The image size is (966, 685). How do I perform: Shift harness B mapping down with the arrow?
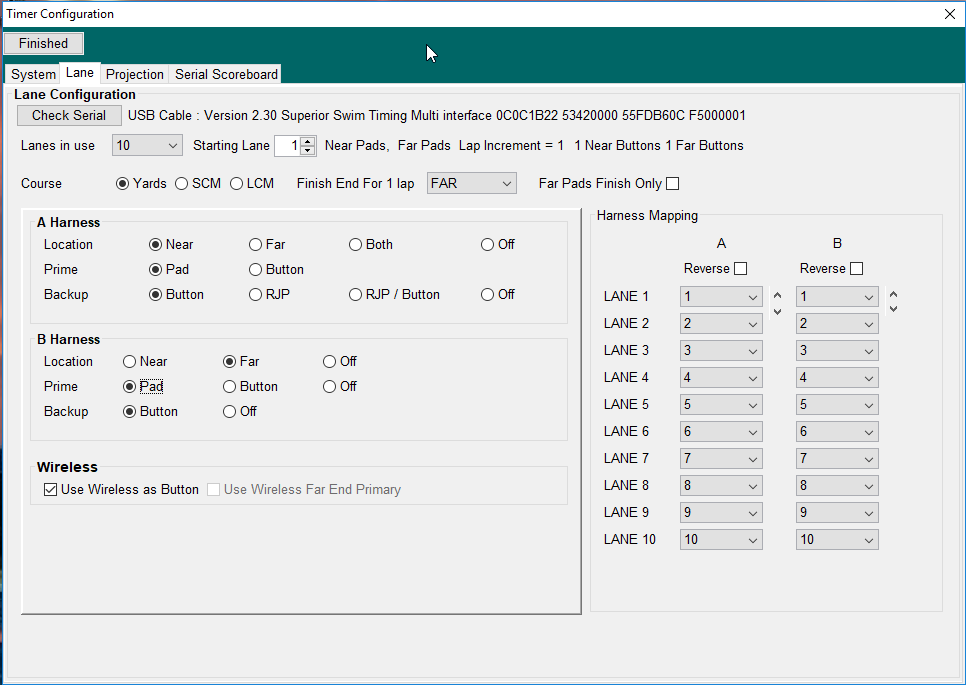point(893,309)
